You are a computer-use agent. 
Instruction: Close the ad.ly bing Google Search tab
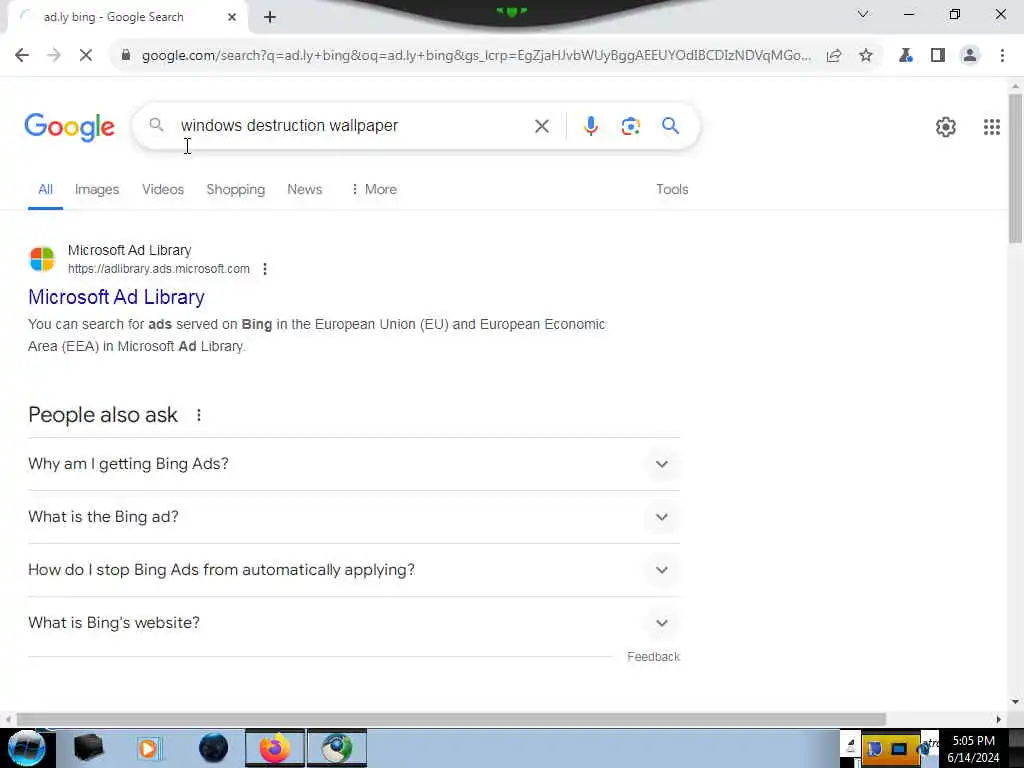(232, 17)
